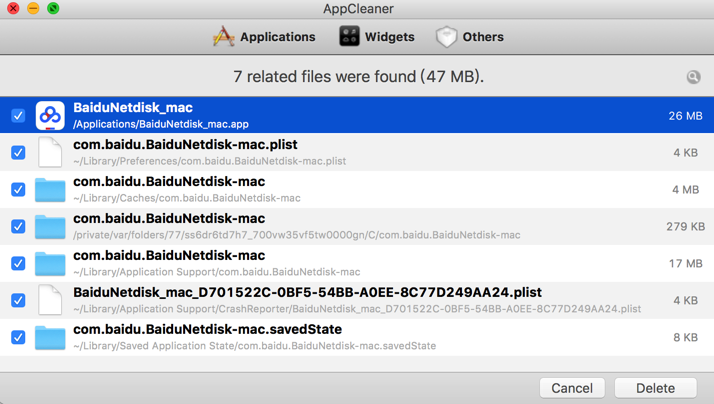Click the Widgets tab icon

[x=349, y=37]
